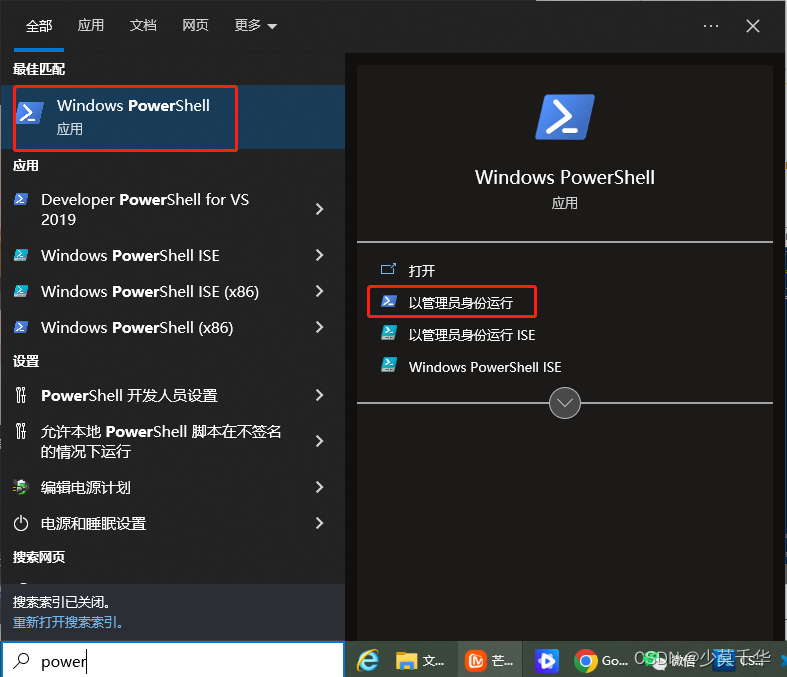The height and width of the screenshot is (677, 787).
Task: Expand 允许本地 PowerShell 脚本 result arrow
Action: (319, 441)
